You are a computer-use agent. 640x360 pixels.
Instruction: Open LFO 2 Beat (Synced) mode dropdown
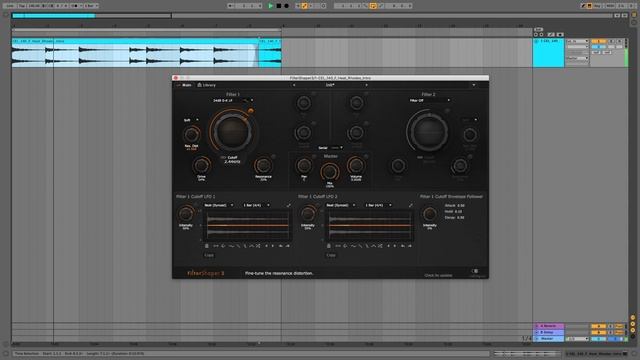pos(340,205)
